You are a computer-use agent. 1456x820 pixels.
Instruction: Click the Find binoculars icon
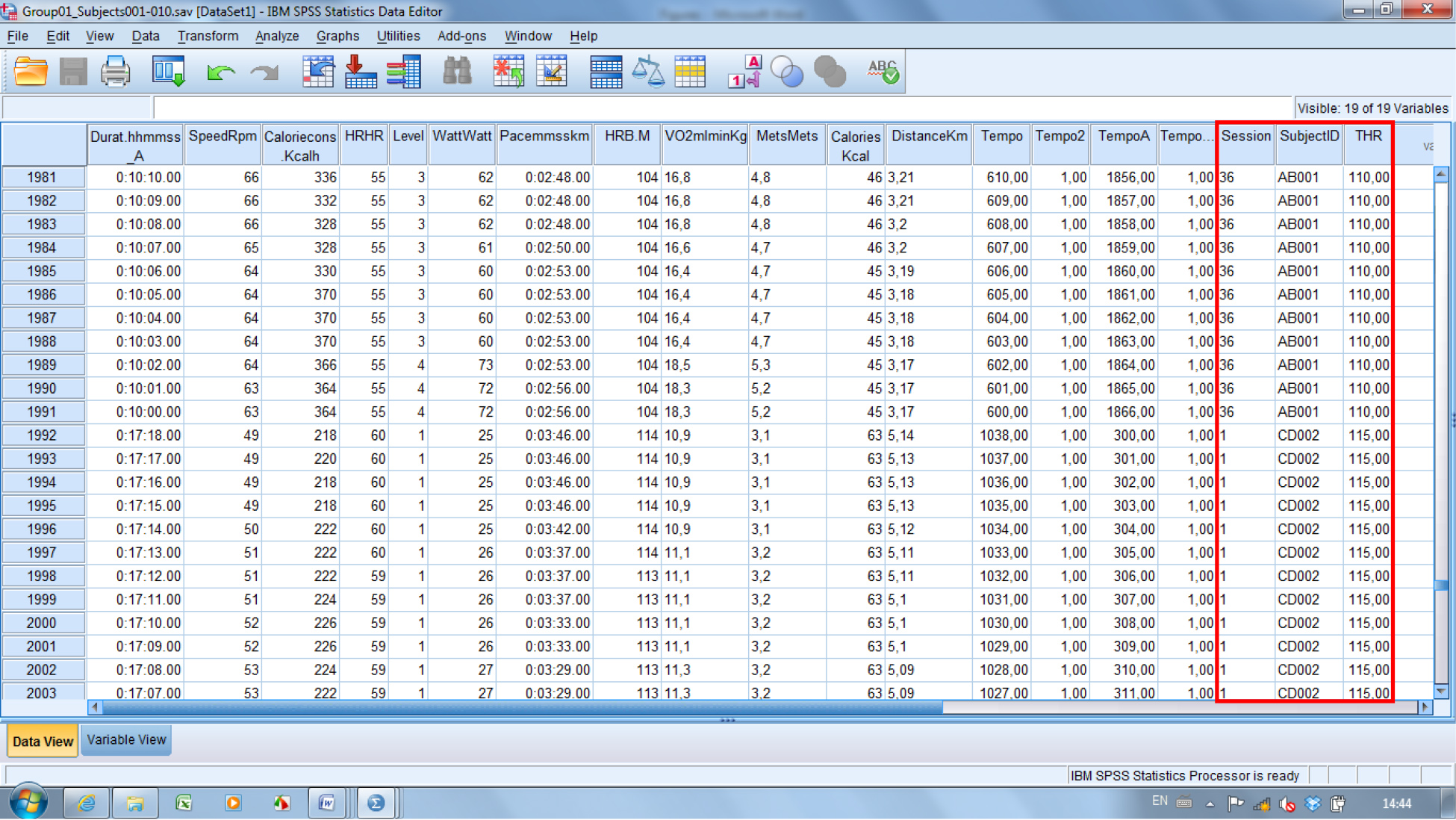click(x=457, y=72)
